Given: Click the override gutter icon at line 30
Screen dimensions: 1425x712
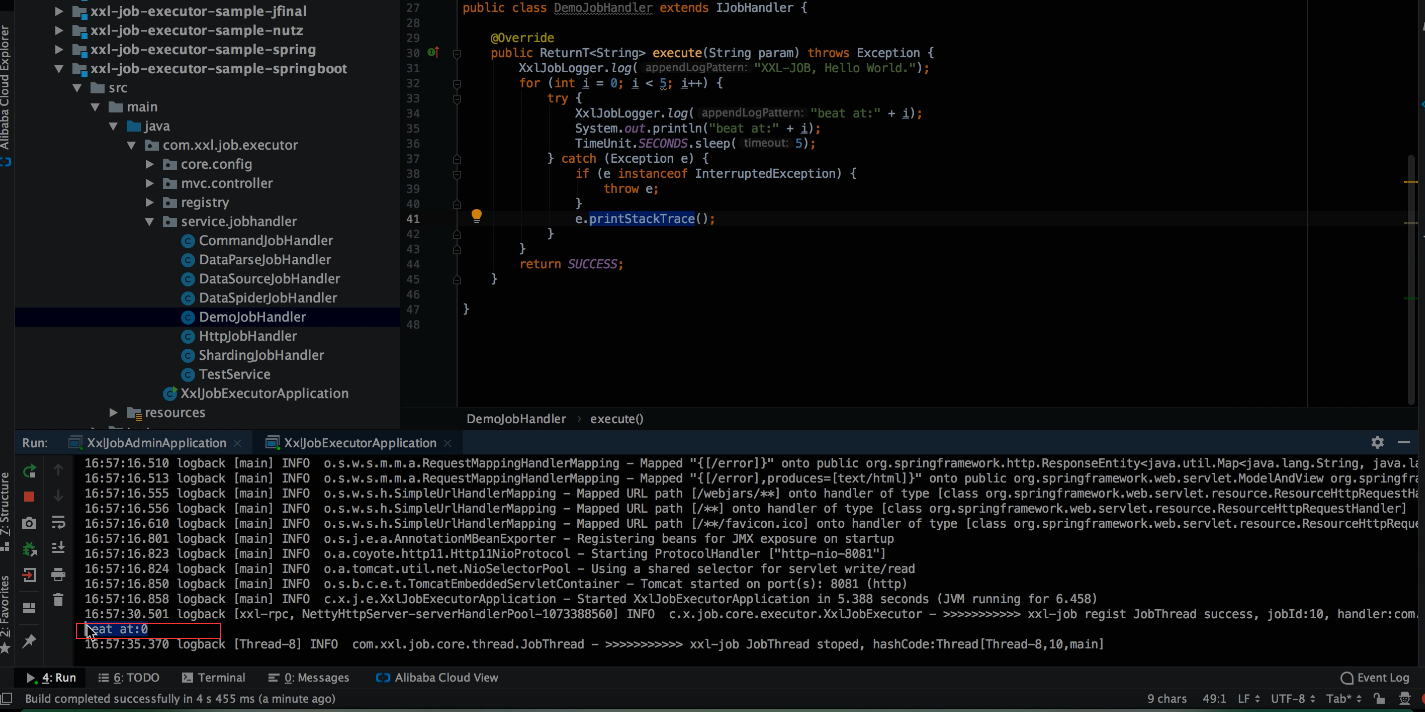Looking at the screenshot, I should (433, 52).
